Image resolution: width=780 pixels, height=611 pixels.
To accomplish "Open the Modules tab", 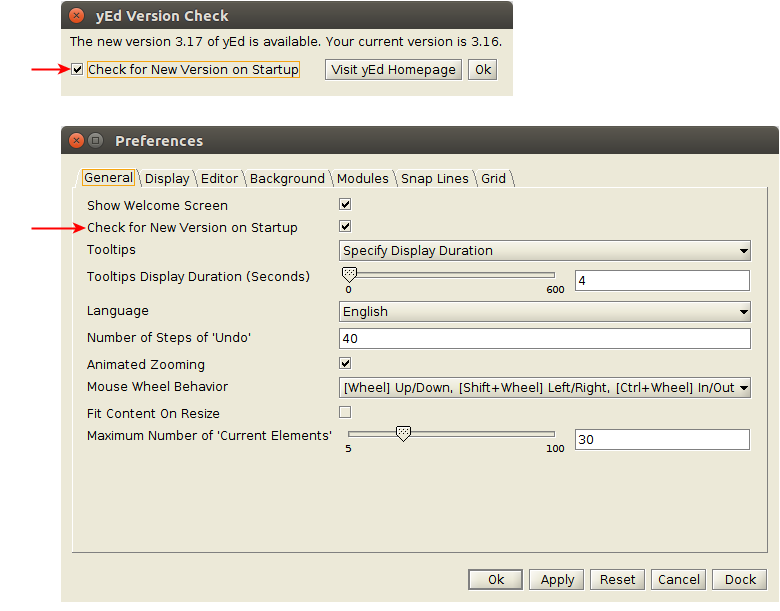I will tap(363, 179).
